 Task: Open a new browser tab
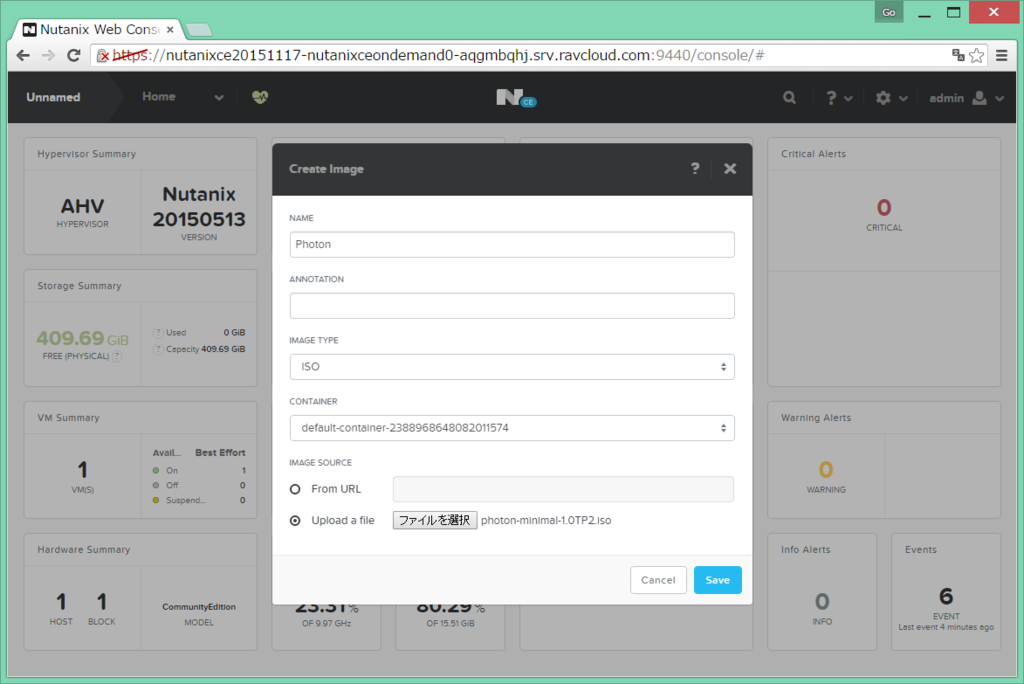tap(199, 29)
